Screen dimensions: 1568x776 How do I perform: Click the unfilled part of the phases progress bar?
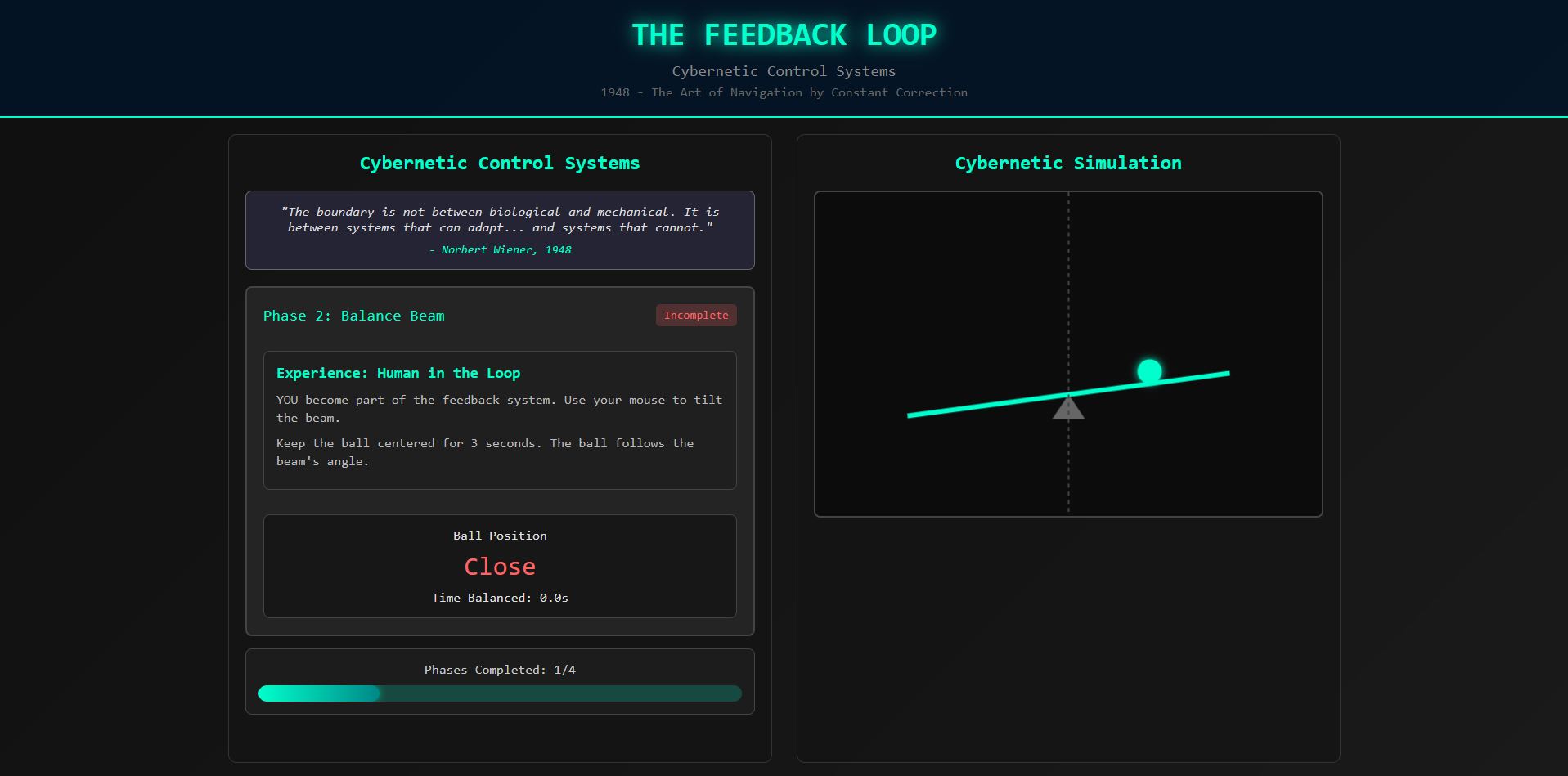[560, 693]
